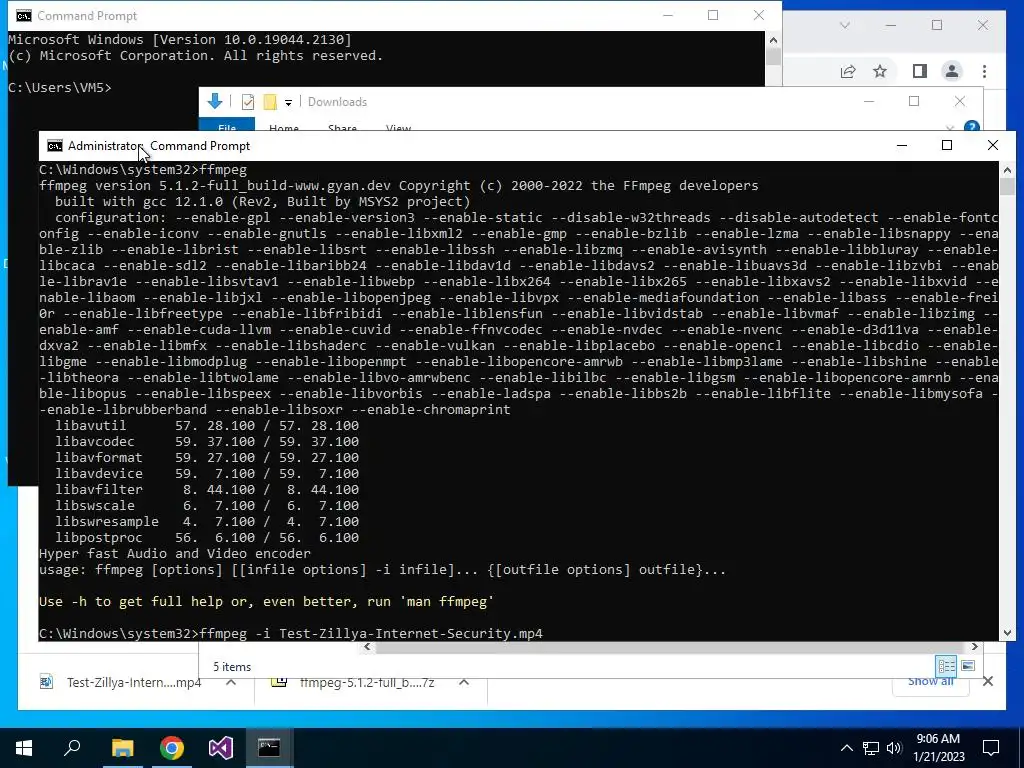The width and height of the screenshot is (1024, 768).
Task: Click right arrow of Explorer horizontal scrollbar
Action: [974, 647]
